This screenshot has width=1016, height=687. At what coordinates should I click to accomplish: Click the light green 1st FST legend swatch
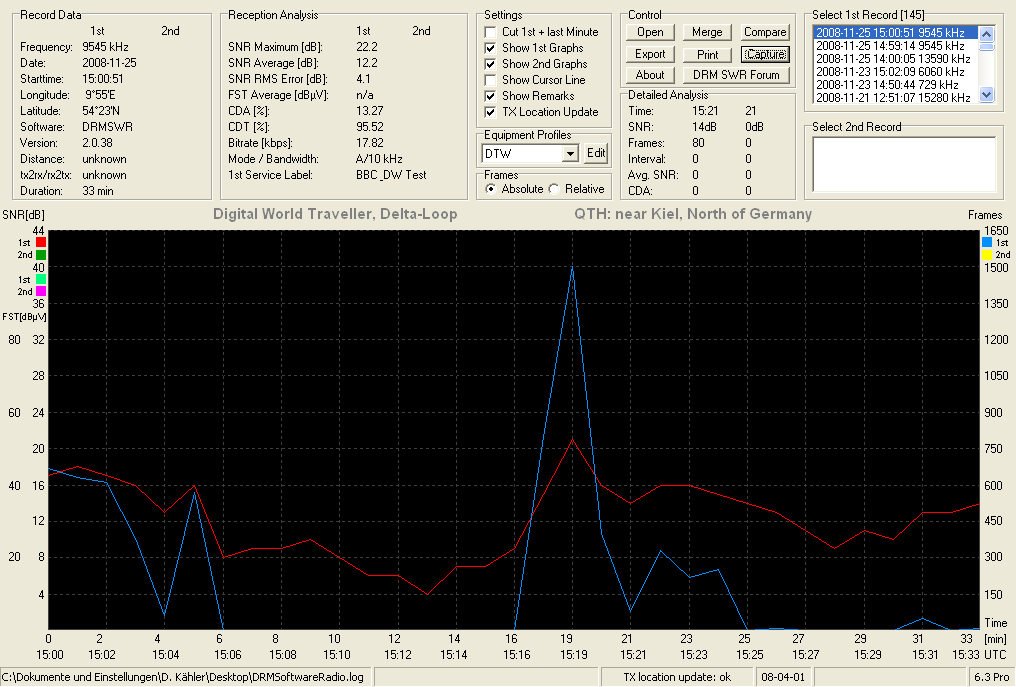pos(41,279)
